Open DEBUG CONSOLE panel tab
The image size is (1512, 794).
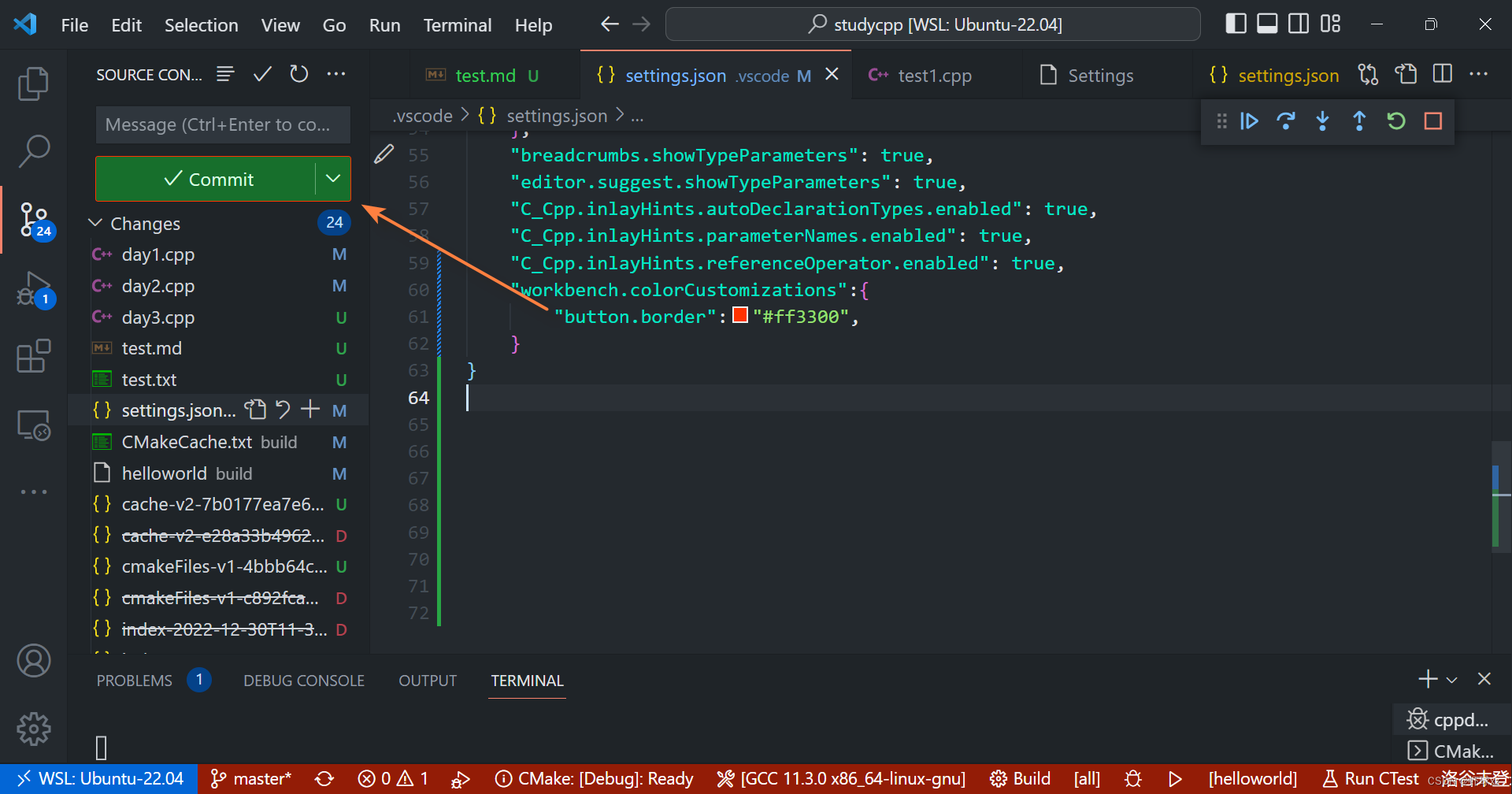(x=304, y=681)
